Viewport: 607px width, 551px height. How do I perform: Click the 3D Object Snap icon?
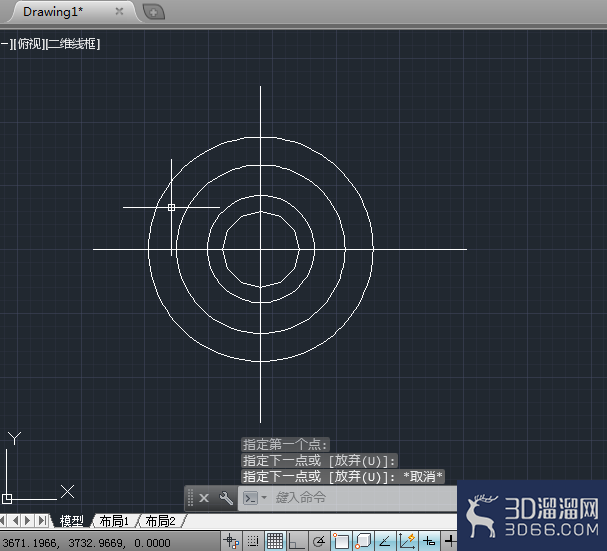point(363,541)
